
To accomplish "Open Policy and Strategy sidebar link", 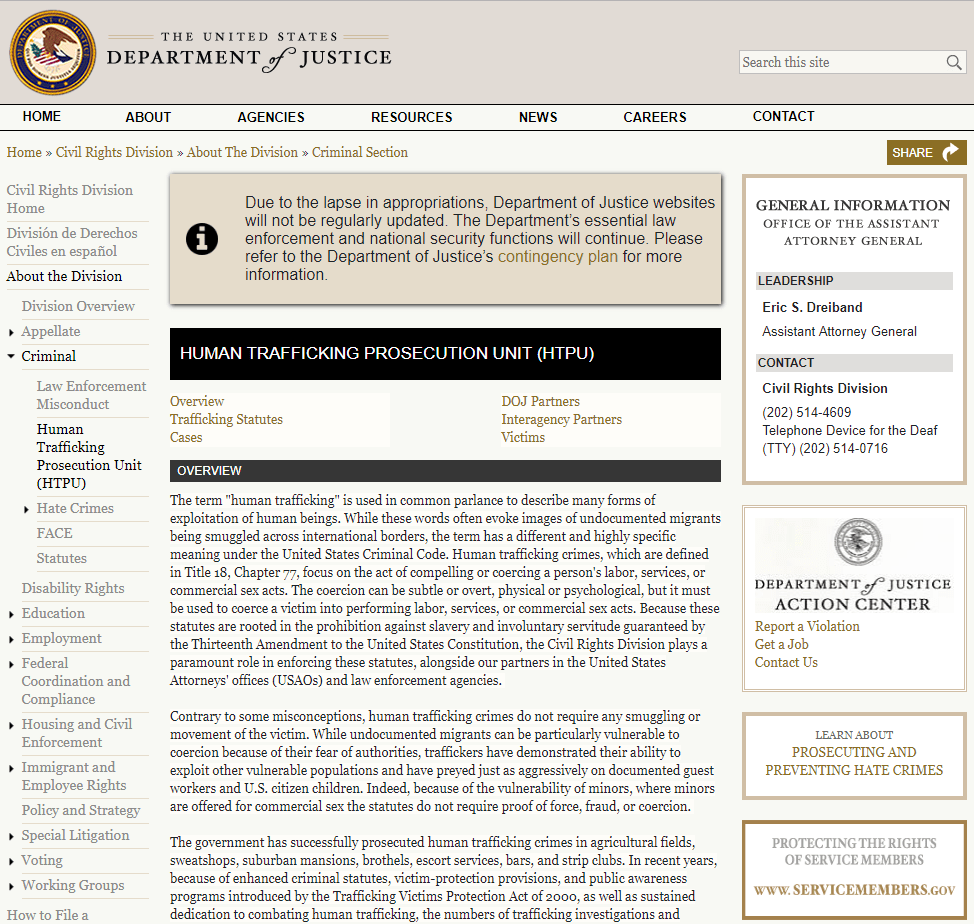I will (81, 810).
